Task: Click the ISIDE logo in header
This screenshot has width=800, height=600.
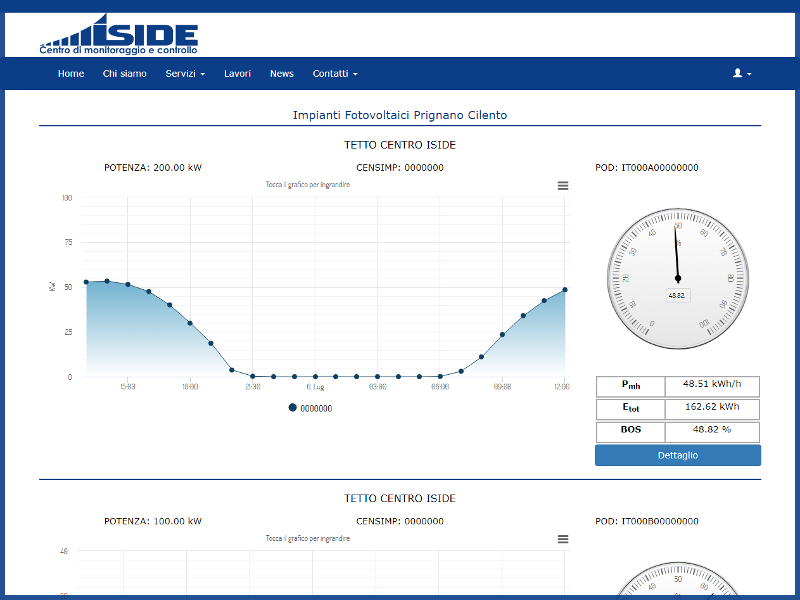Action: pyautogui.click(x=118, y=34)
